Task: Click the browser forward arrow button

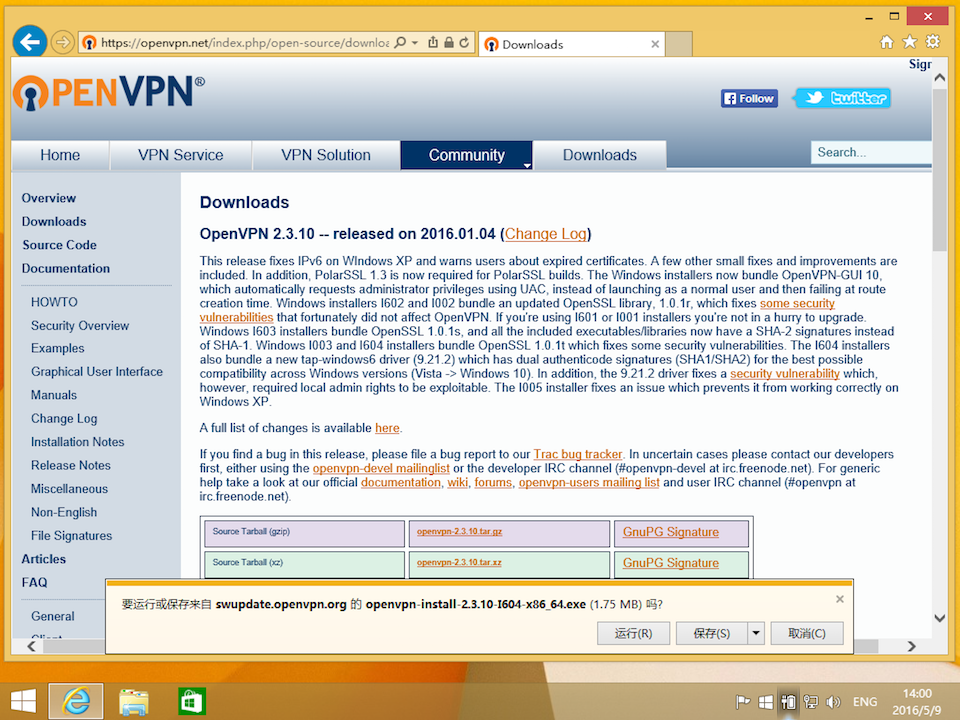Action: (62, 43)
